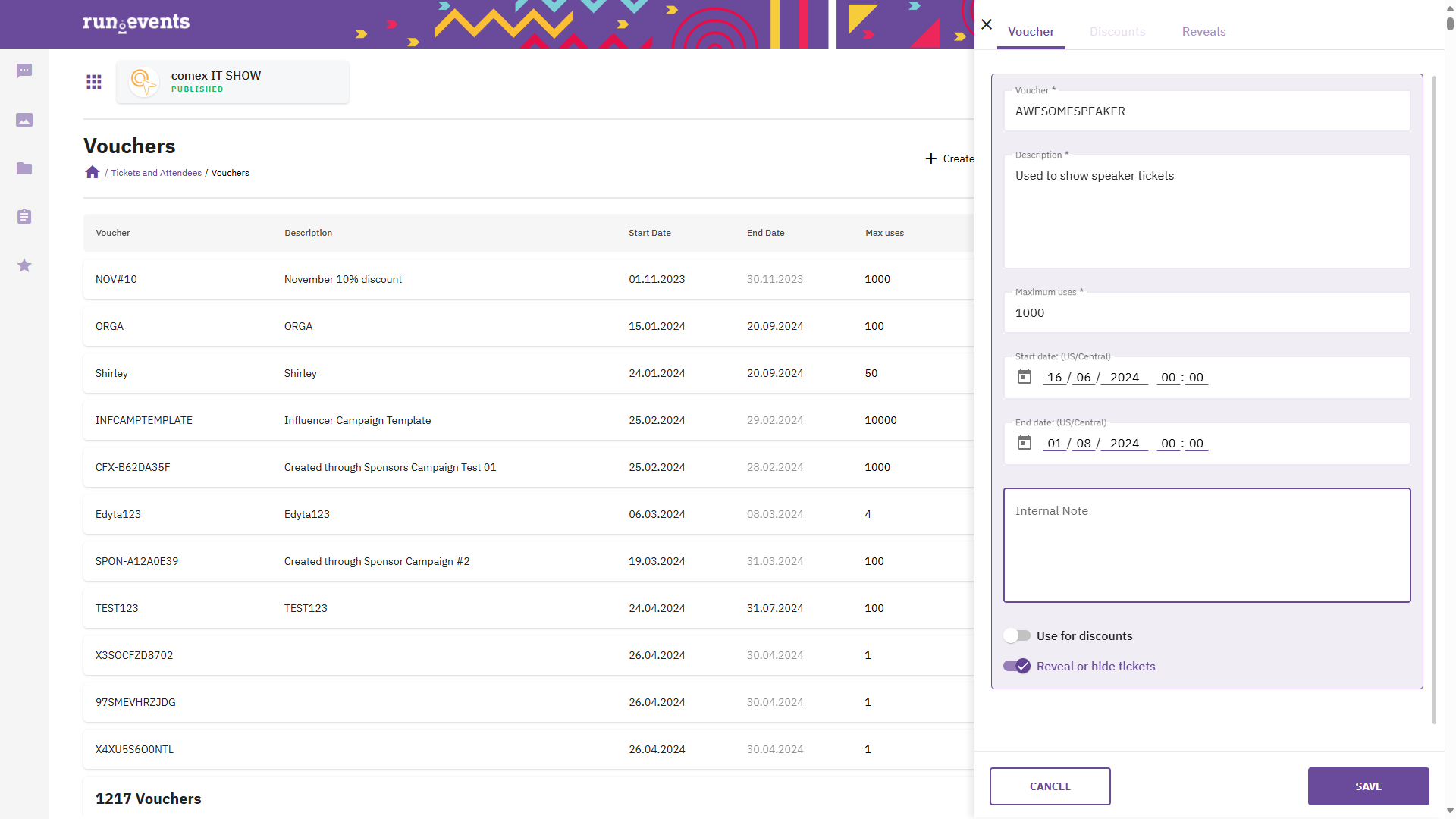Click the November 10% discount description
The image size is (1456, 819).
coord(343,279)
